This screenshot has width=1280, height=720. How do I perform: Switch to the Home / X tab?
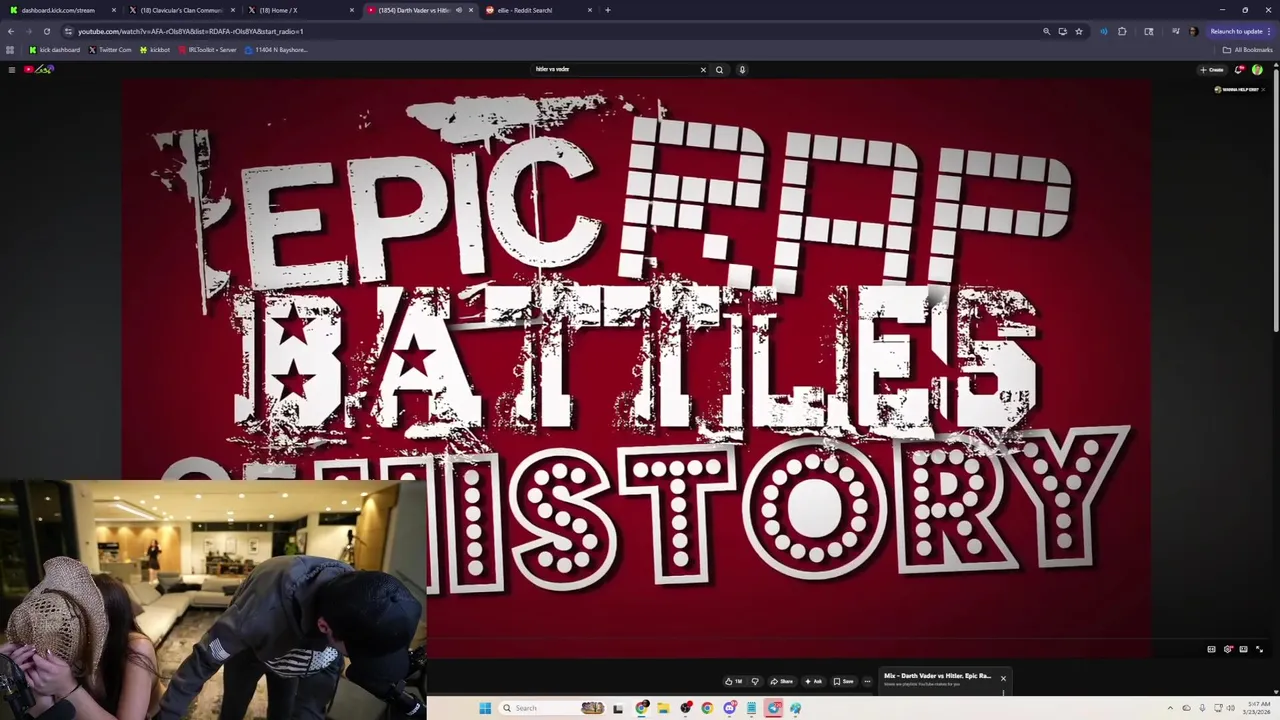pos(300,10)
